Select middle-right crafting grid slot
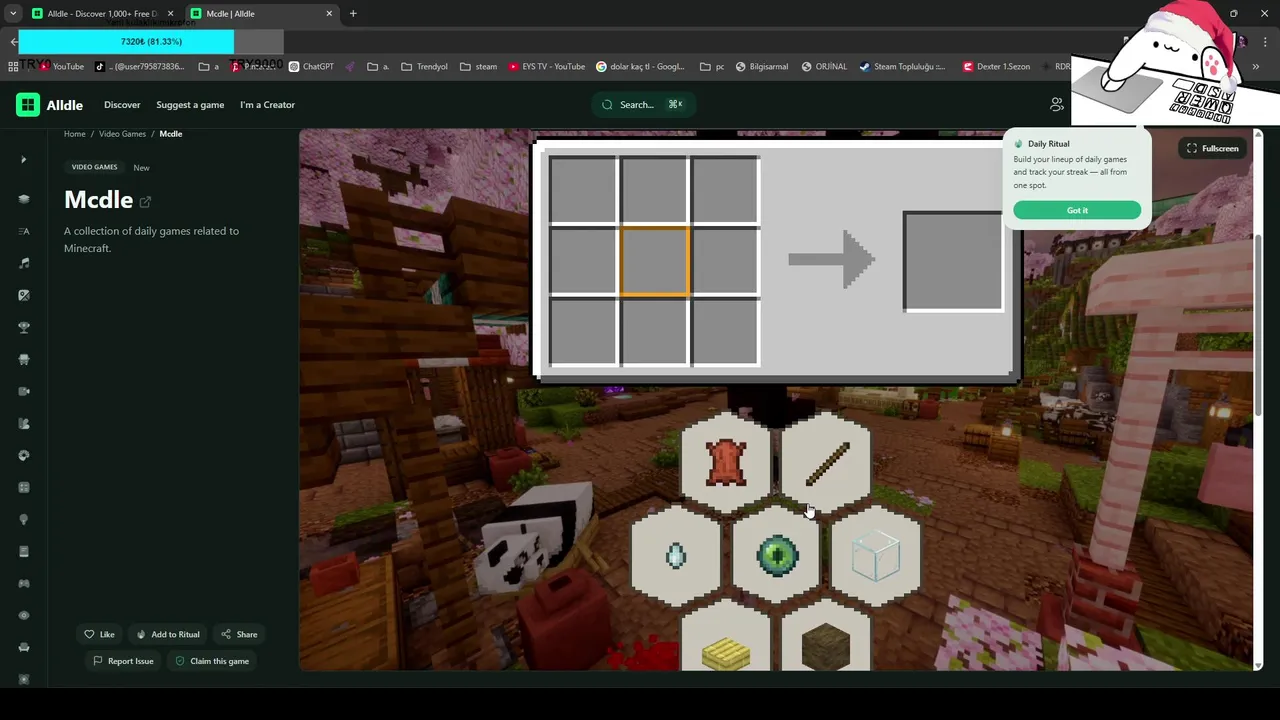Screen dimensions: 1280x720 coord(726,261)
